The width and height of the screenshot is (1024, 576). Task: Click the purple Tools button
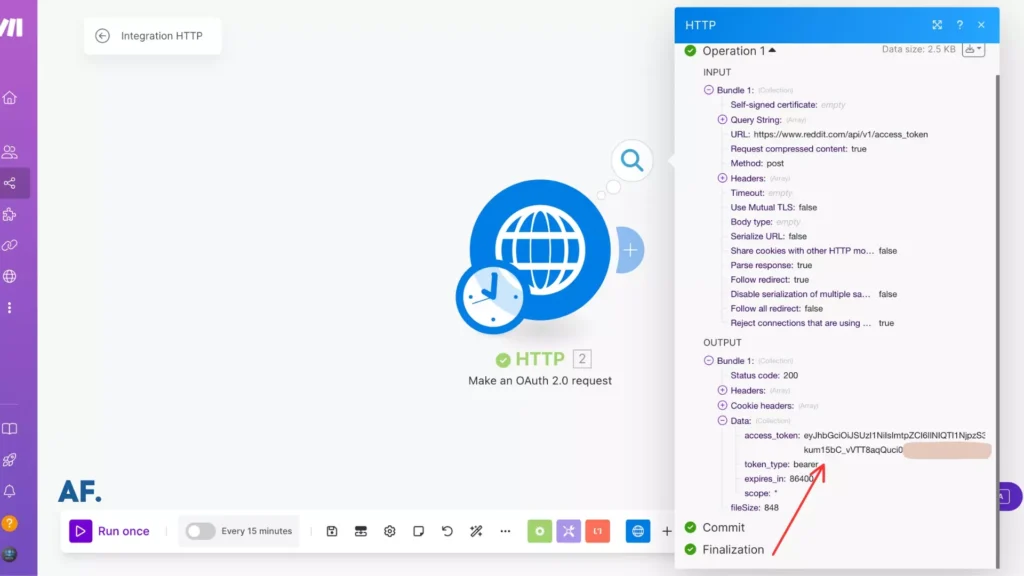point(569,531)
